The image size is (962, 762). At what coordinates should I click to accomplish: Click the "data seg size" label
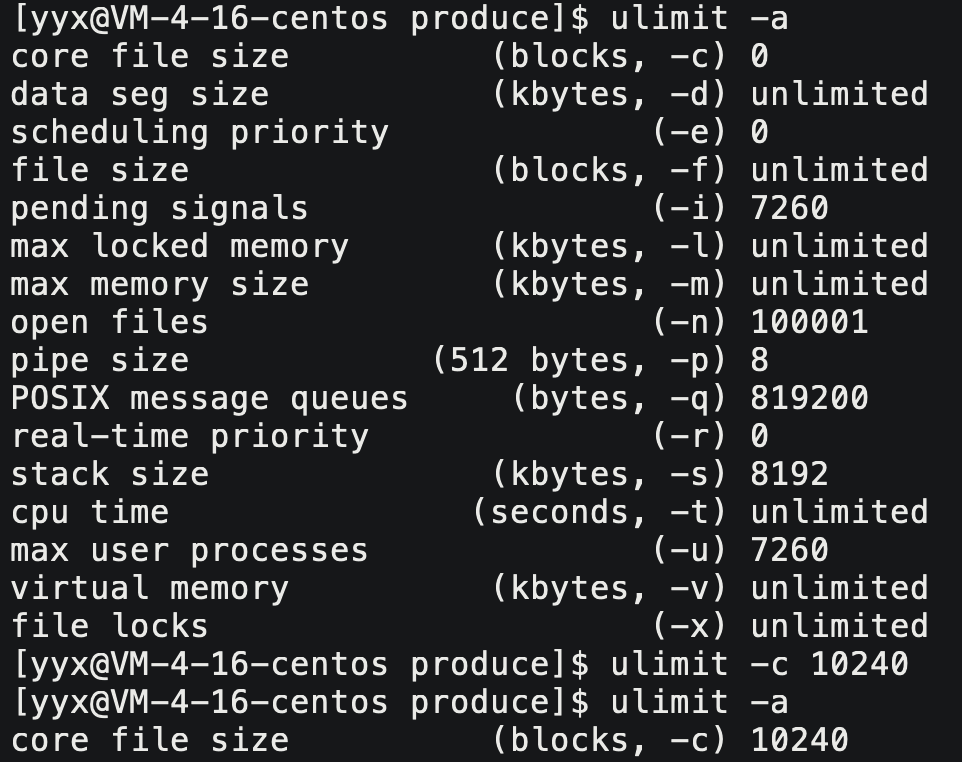pos(140,94)
